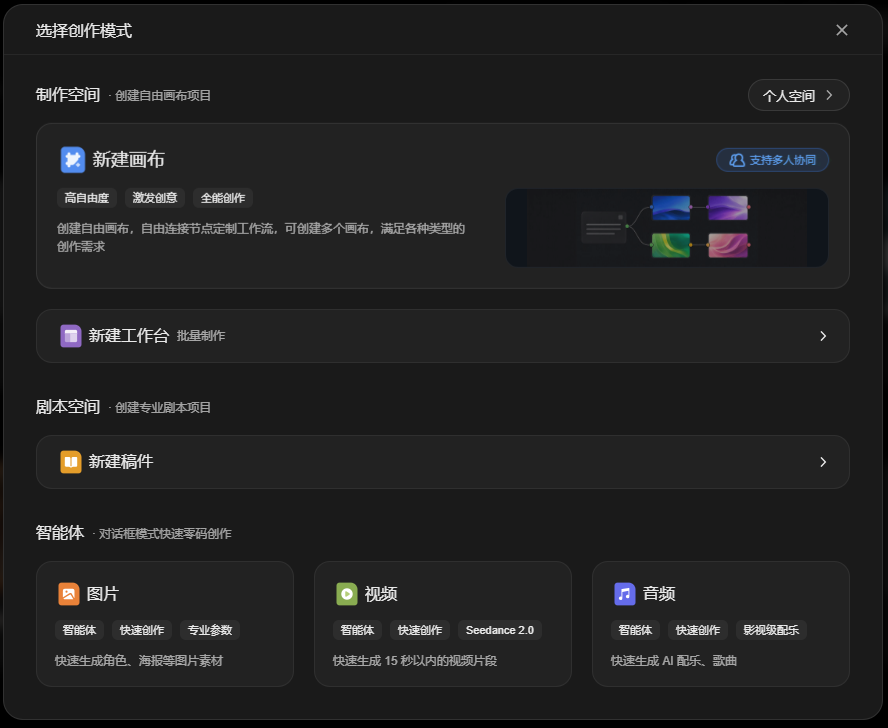The width and height of the screenshot is (888, 728).
Task: Click the 剧本空间 section heading
Action: pos(68,407)
